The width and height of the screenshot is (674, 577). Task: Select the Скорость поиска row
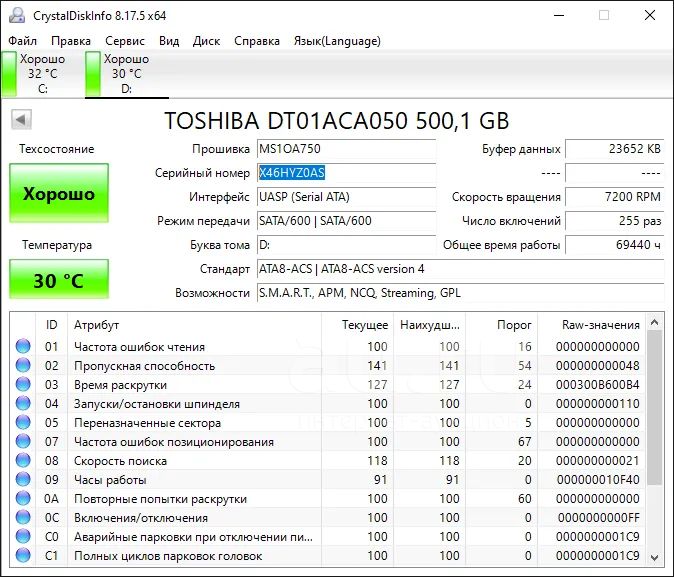[x=328, y=460]
